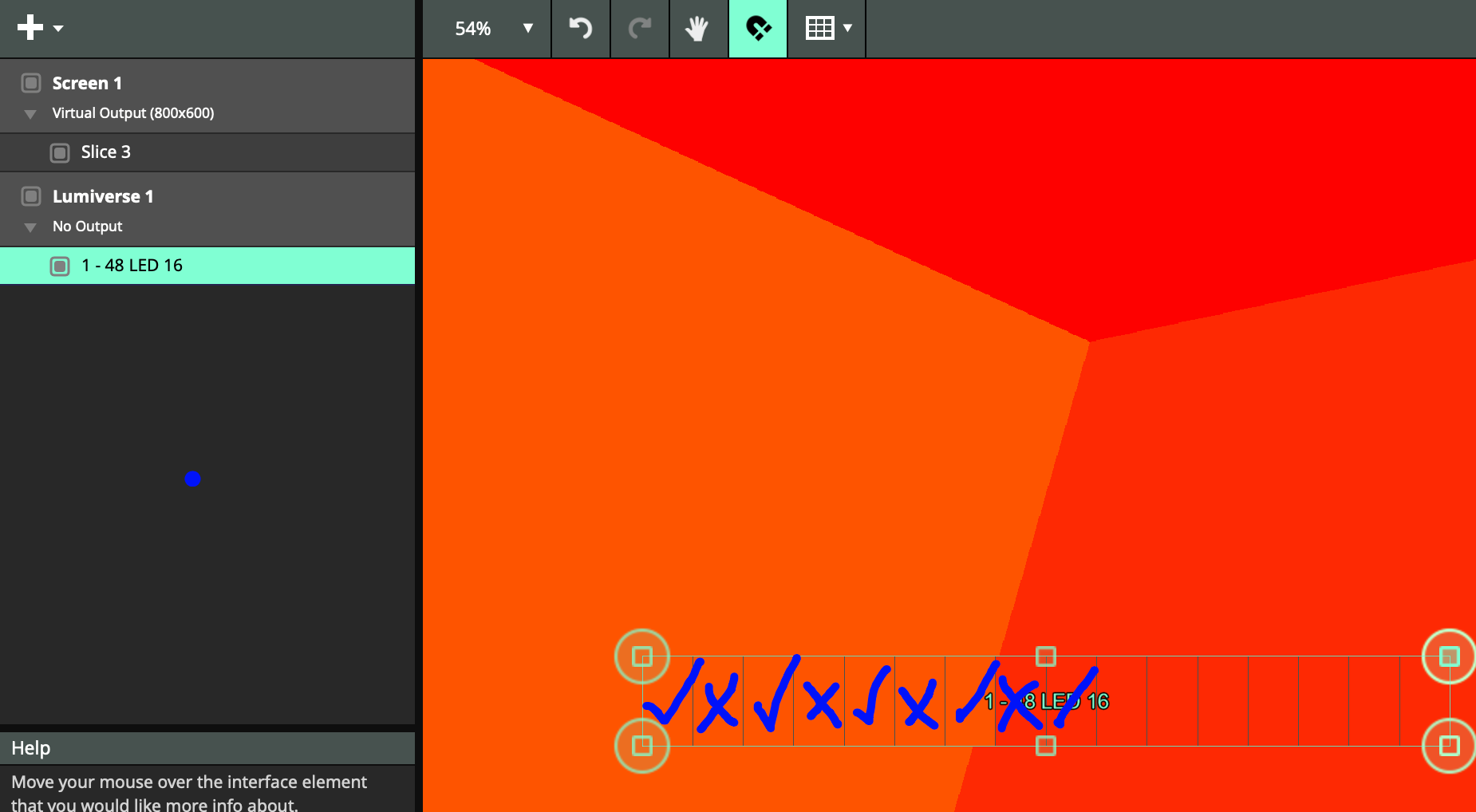Collapse the Lumiverse 1 No Output triangle
This screenshot has width=1476, height=812.
pos(30,227)
